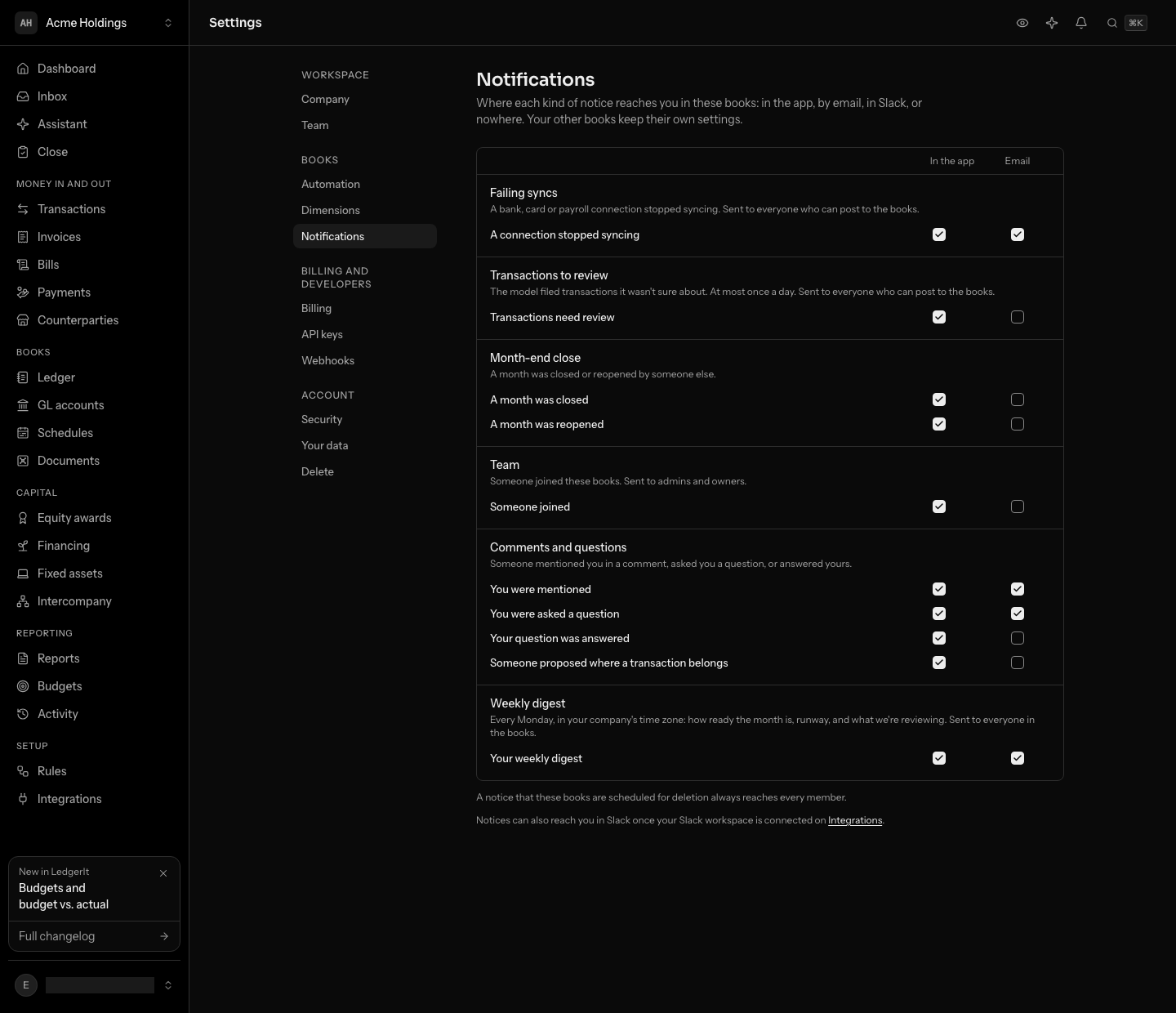Click the Payments icon in sidebar

pos(23,292)
